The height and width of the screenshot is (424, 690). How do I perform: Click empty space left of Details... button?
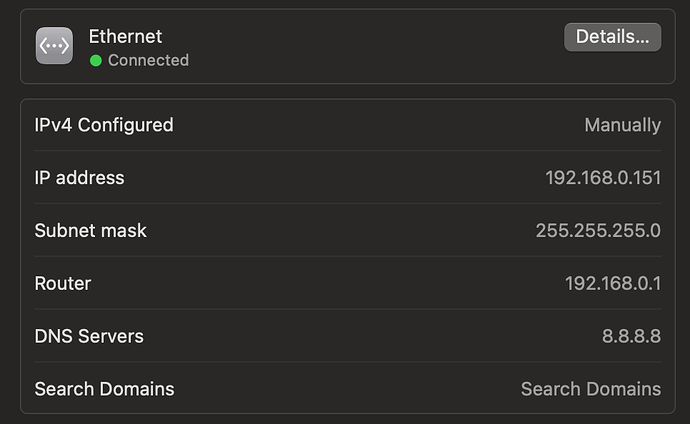380,46
